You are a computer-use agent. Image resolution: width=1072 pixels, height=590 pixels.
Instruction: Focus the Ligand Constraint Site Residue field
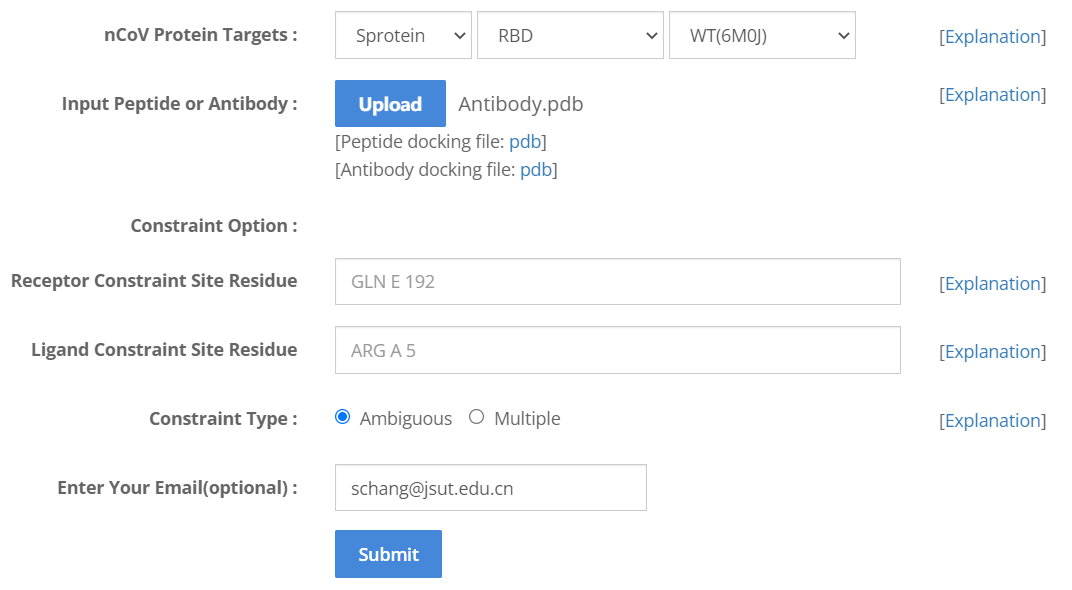617,350
